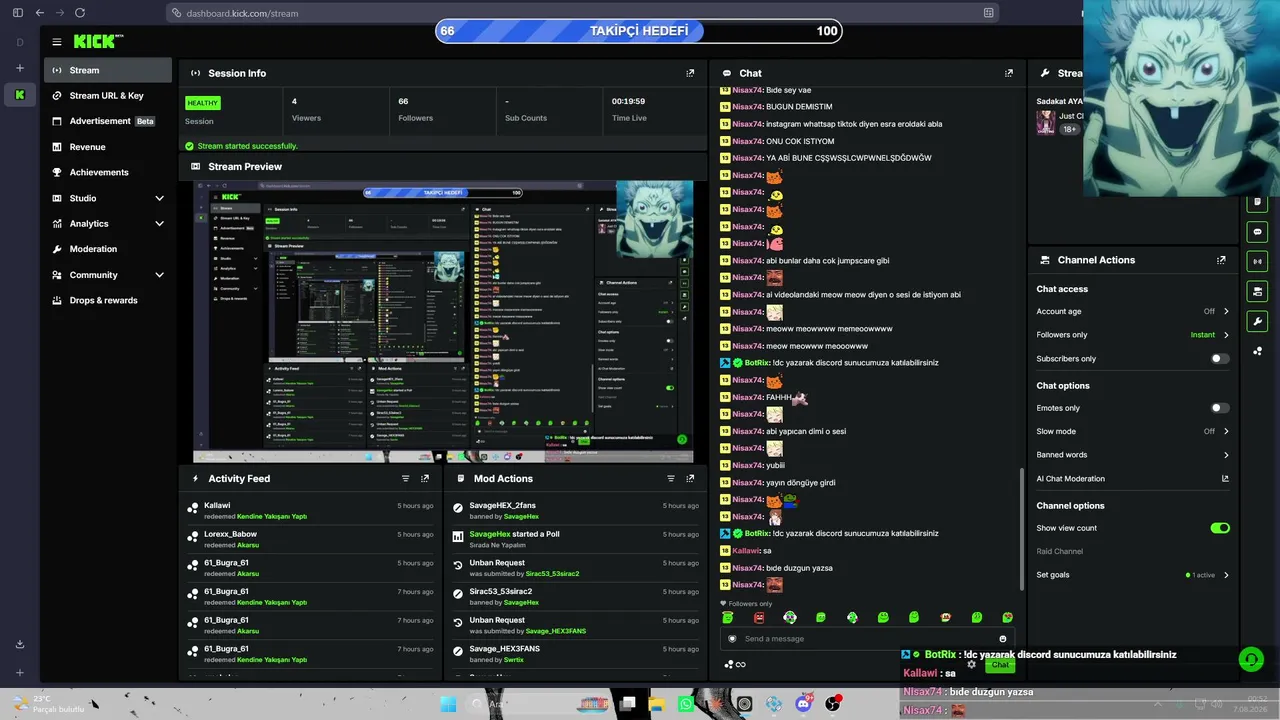The width and height of the screenshot is (1280, 720).
Task: Open chat settings gear icon
Action: [971, 664]
